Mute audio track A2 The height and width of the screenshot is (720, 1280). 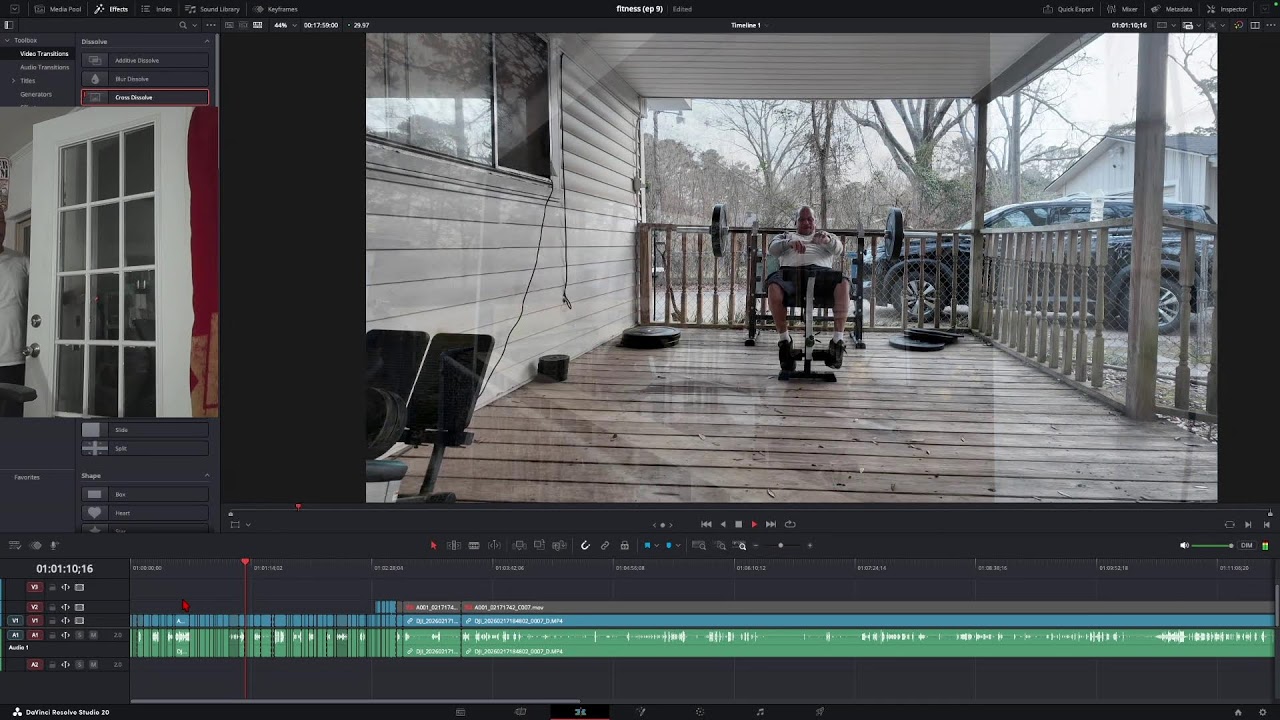point(93,664)
